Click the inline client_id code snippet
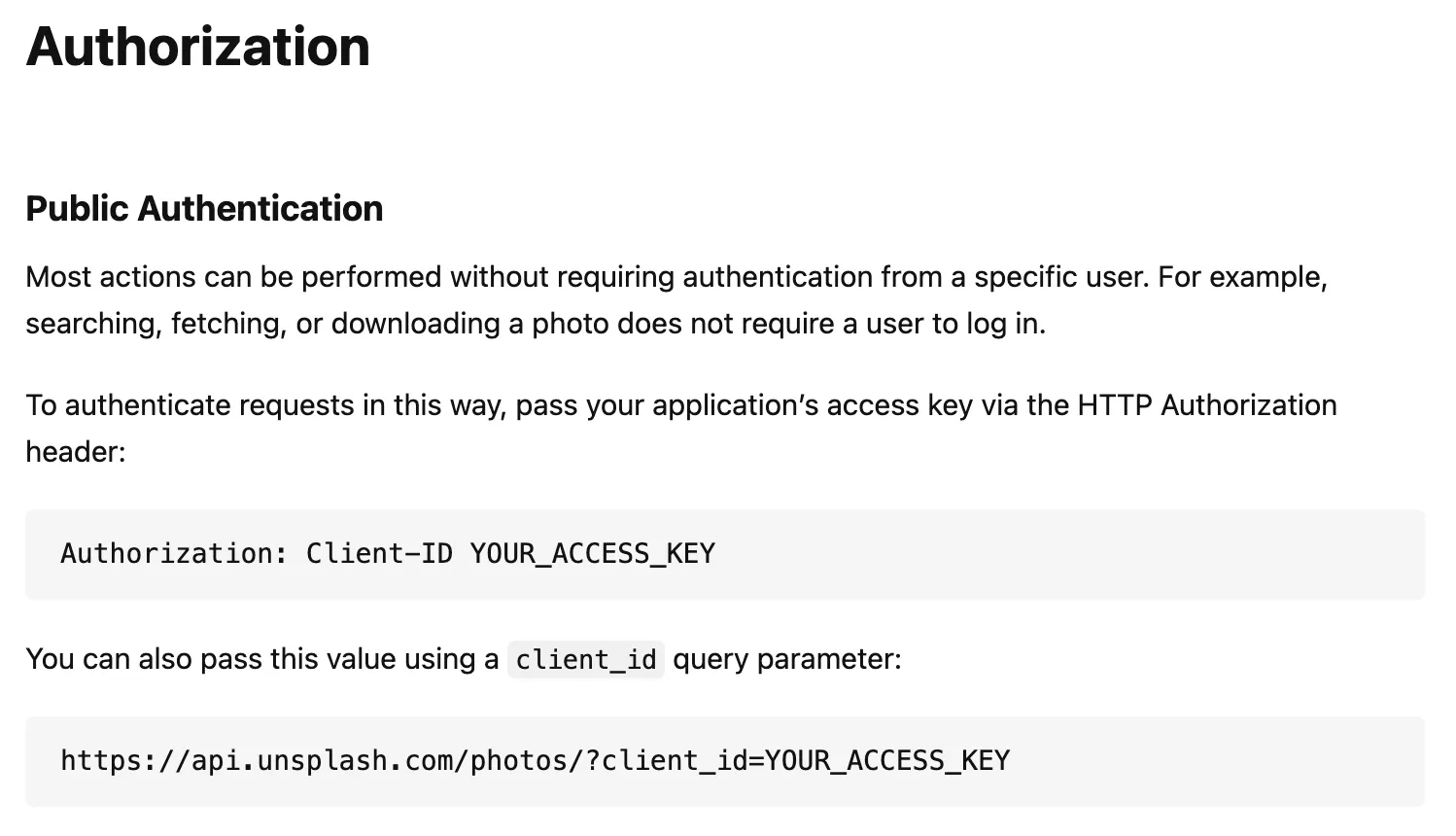 tap(585, 660)
